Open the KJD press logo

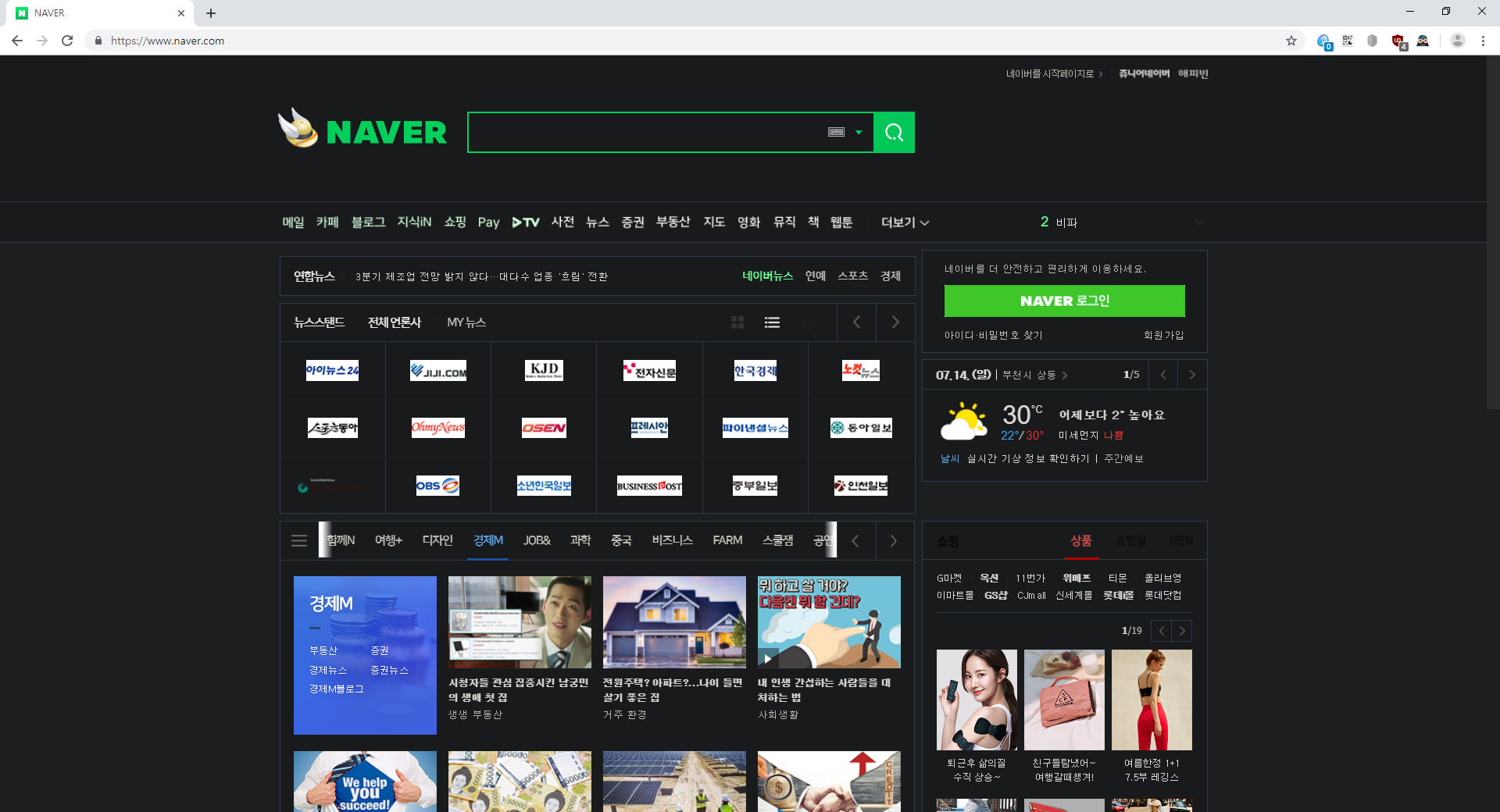point(544,370)
